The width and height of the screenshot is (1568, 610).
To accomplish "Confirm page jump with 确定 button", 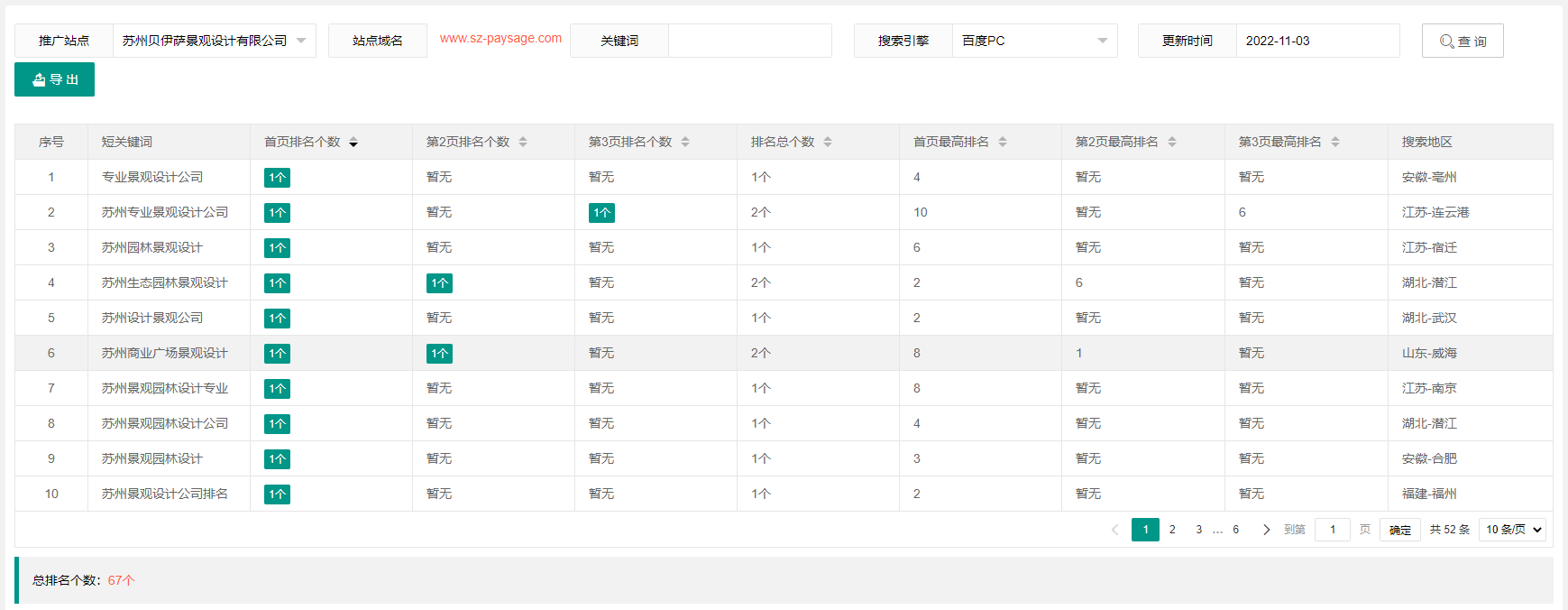I will point(1400,530).
